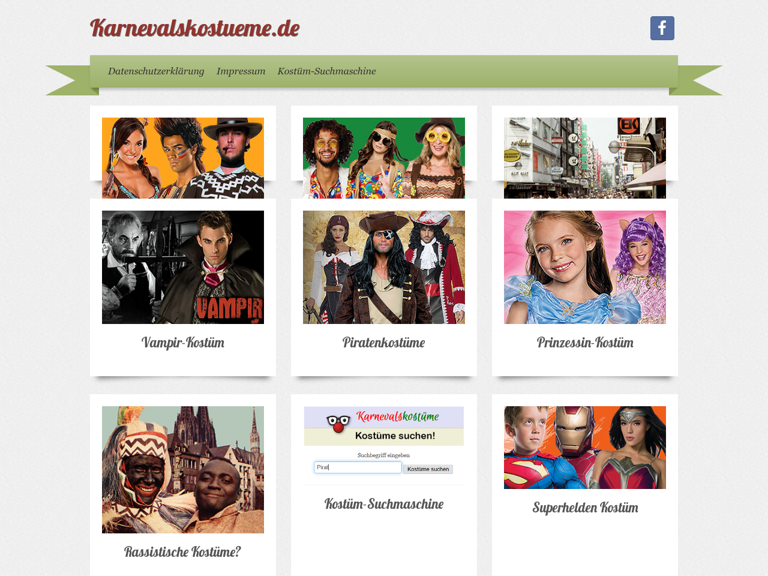
Task: Open the princess costume image
Action: coord(585,267)
